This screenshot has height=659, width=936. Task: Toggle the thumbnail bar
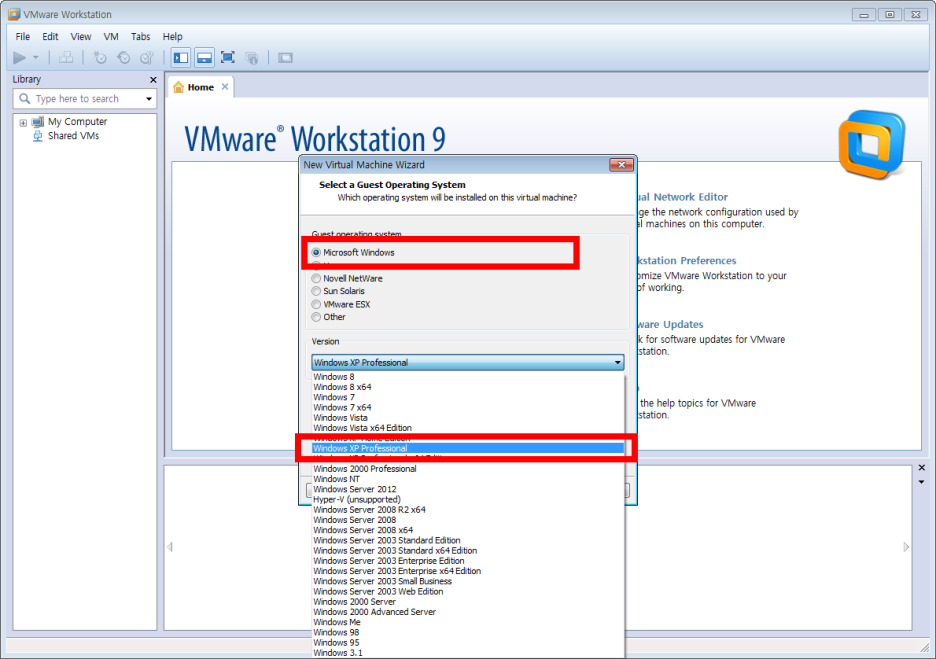coord(204,57)
